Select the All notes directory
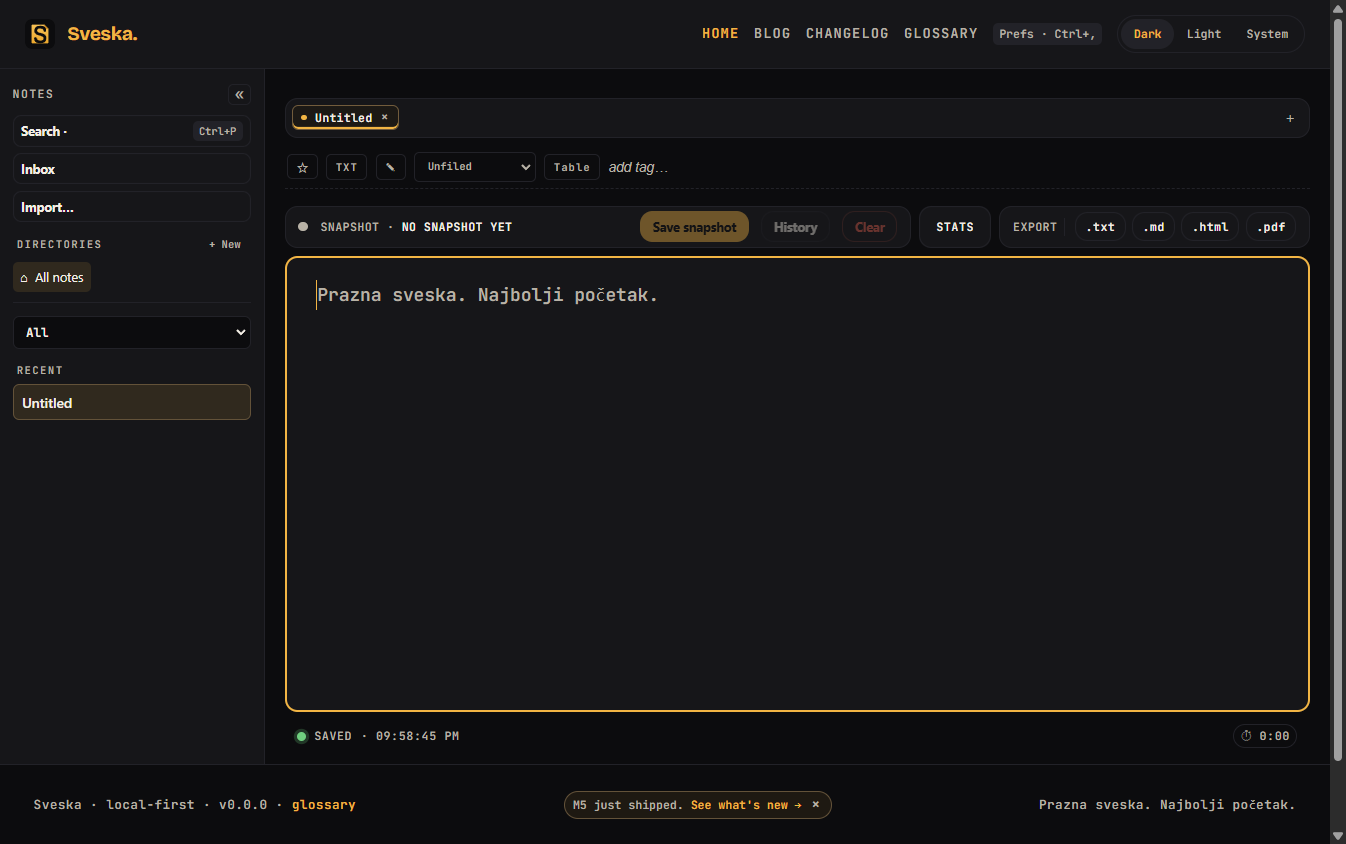 point(52,277)
